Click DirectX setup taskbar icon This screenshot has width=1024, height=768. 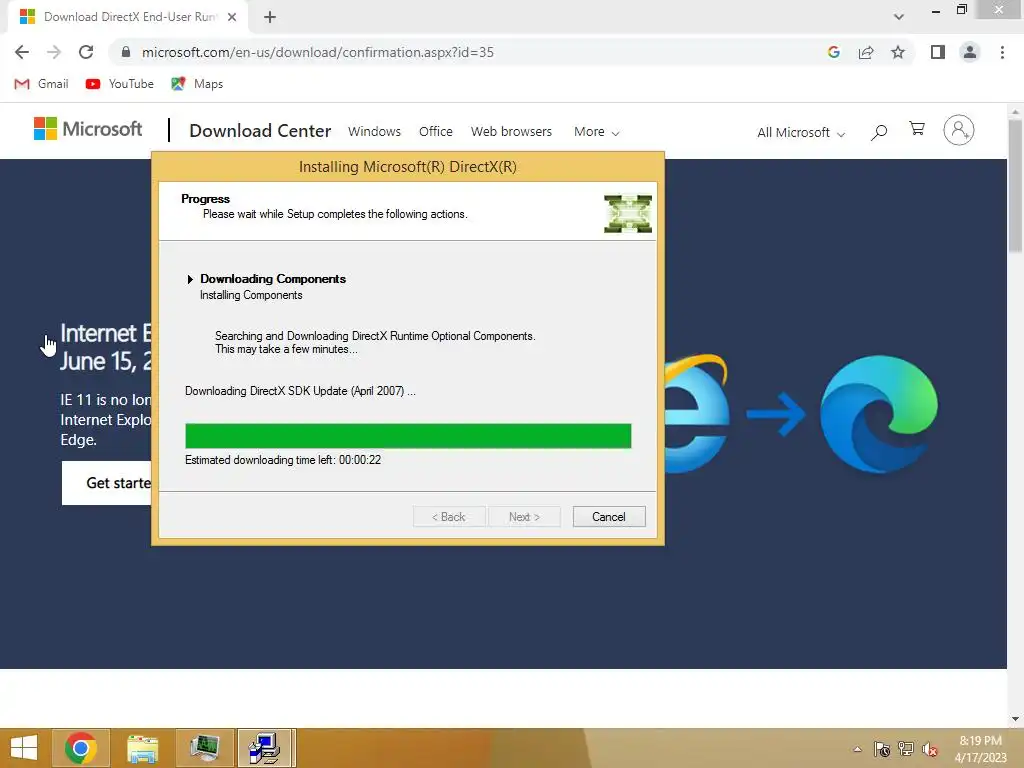pyautogui.click(x=266, y=748)
